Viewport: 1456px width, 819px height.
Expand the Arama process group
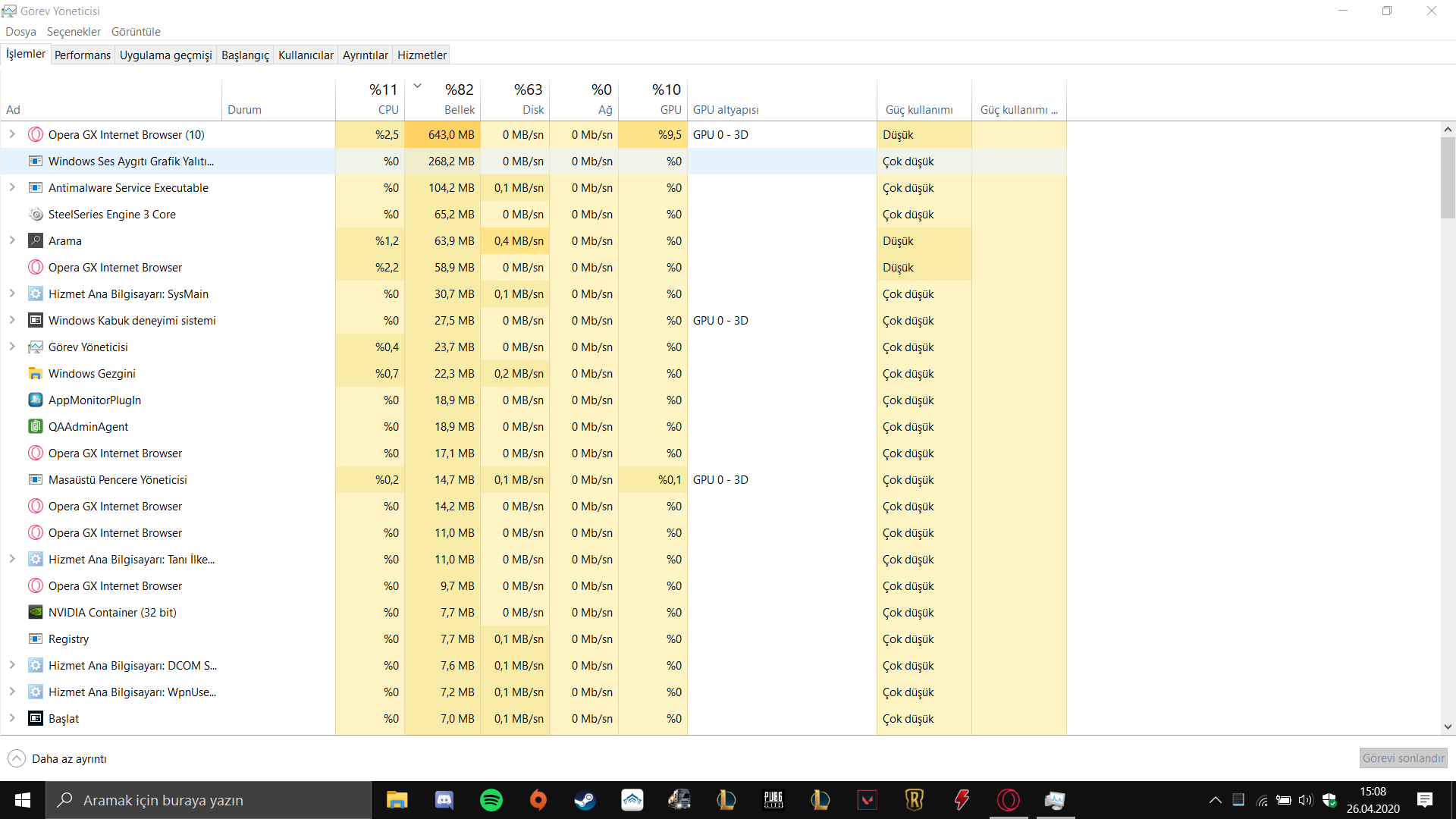12,241
